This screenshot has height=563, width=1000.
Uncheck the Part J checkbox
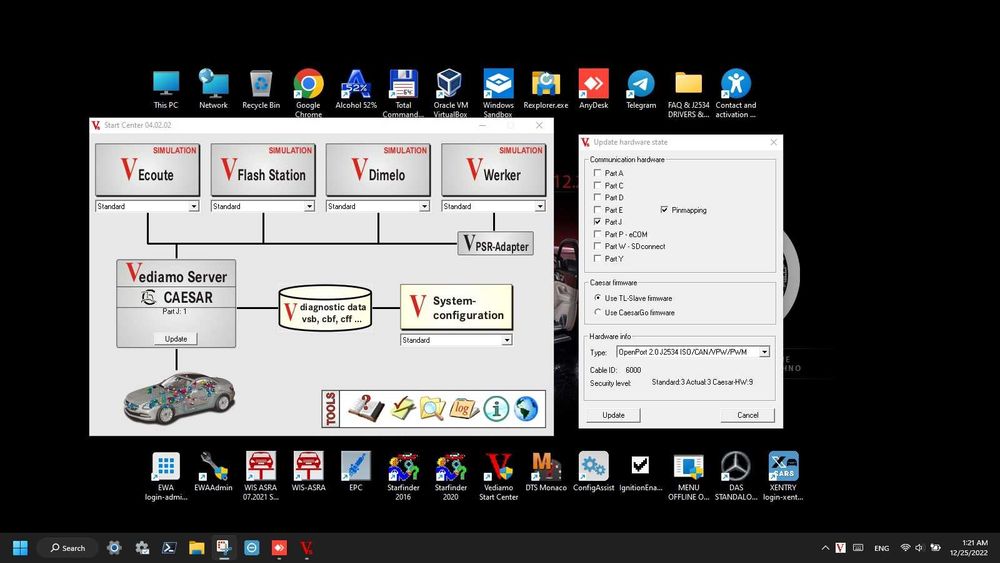click(x=598, y=221)
